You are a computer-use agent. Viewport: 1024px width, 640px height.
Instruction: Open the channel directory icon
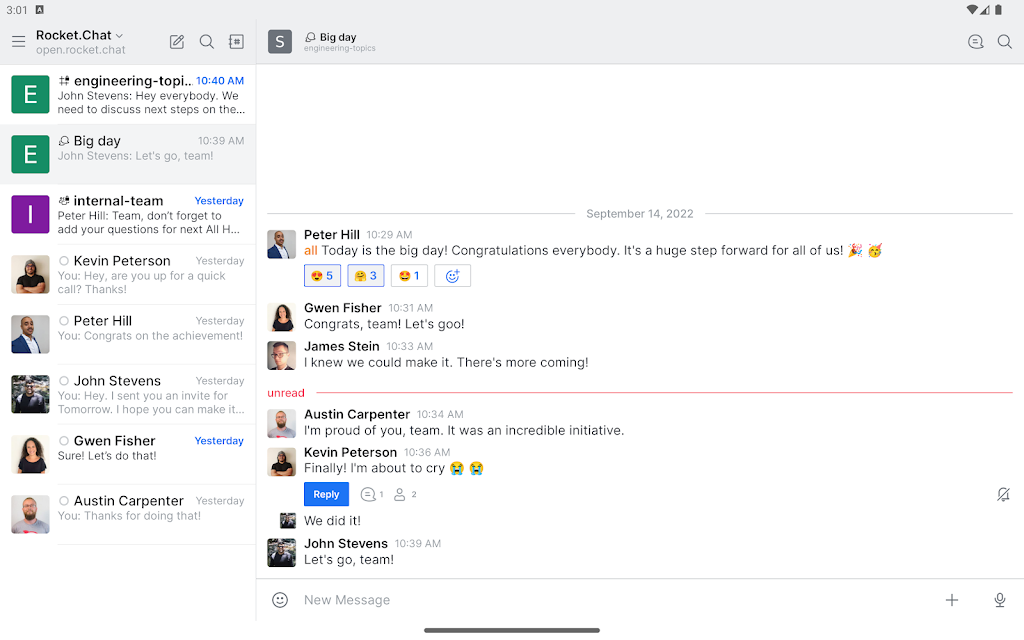coord(236,42)
